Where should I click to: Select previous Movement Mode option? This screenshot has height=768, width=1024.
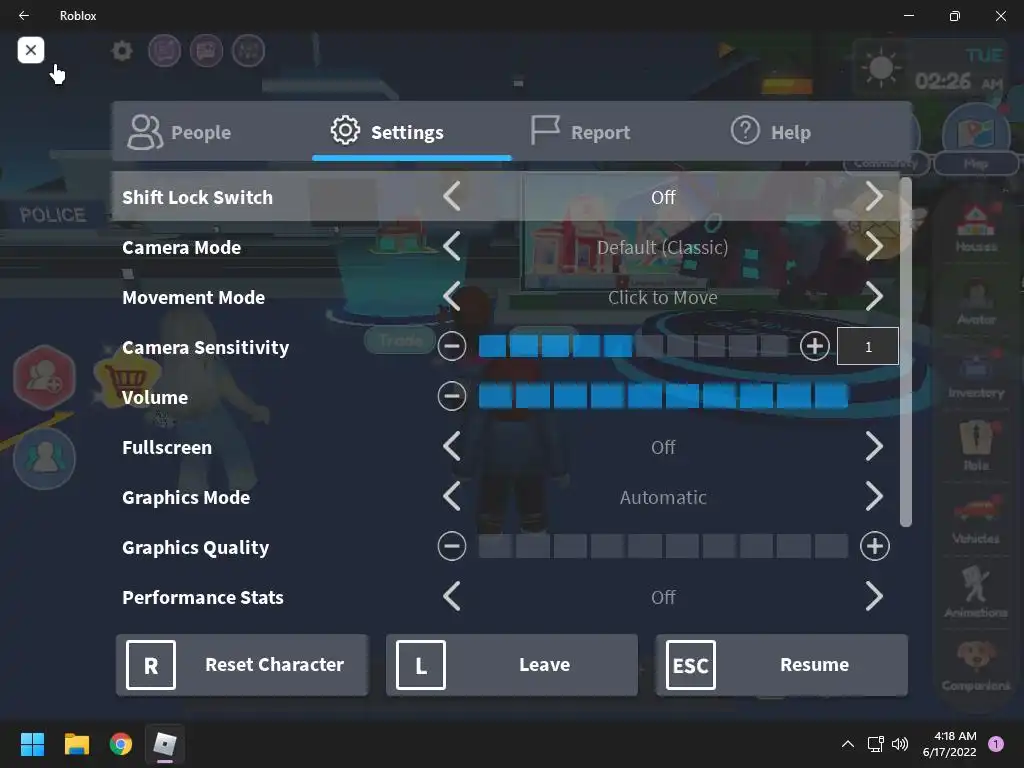pos(452,297)
